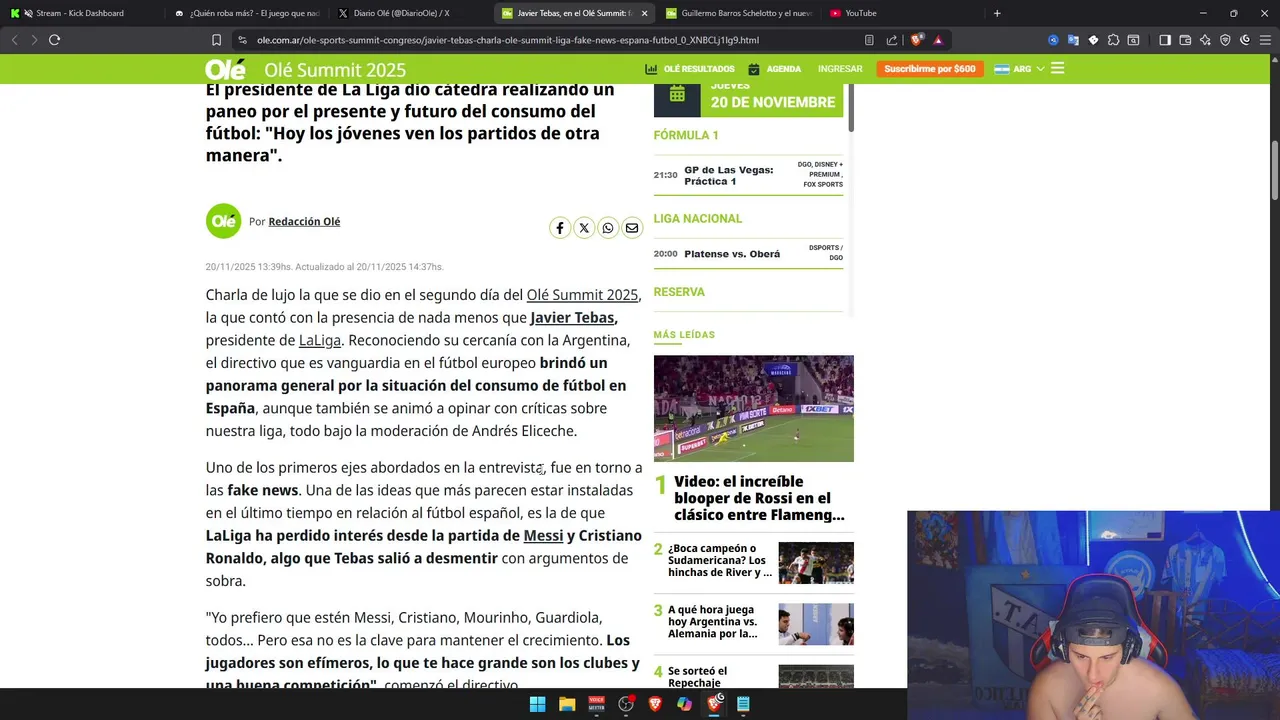Open a new browser tab
This screenshot has height=720, width=1280.
point(997,13)
